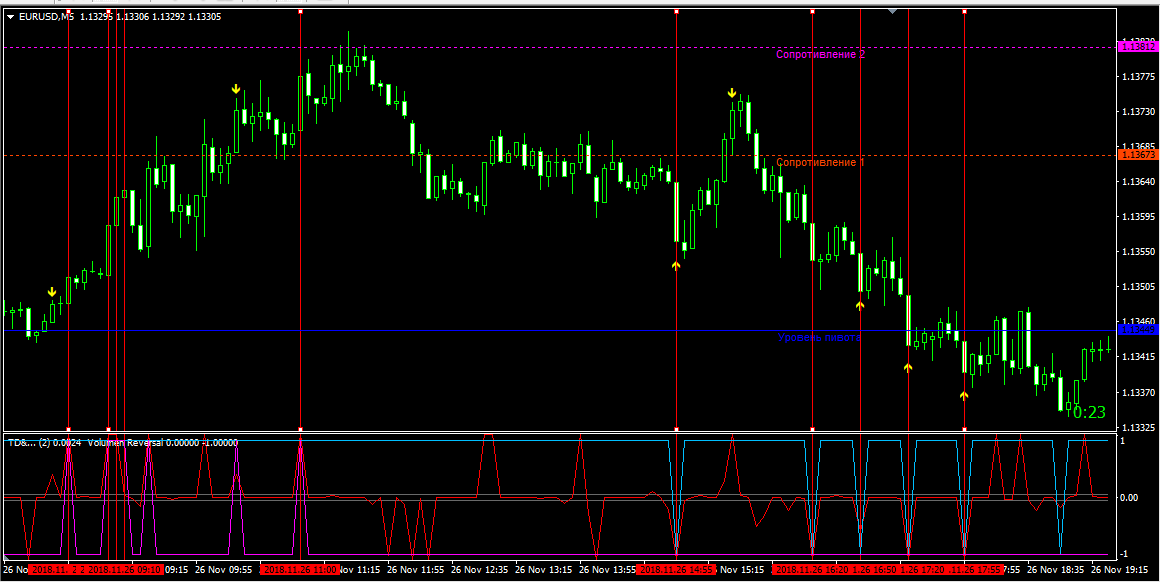Click the red 2018.11.26 16:20 time label

coord(812,570)
